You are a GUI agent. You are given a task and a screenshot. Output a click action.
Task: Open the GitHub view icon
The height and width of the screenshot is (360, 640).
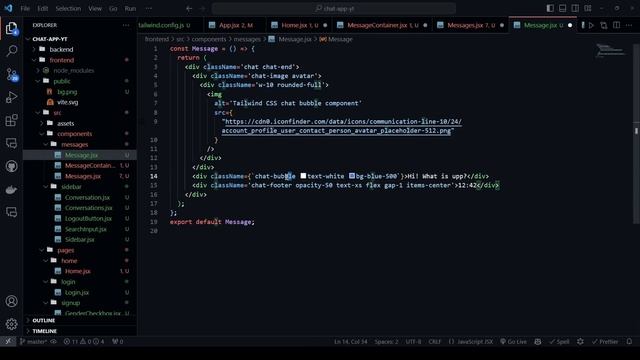[x=11, y=166]
